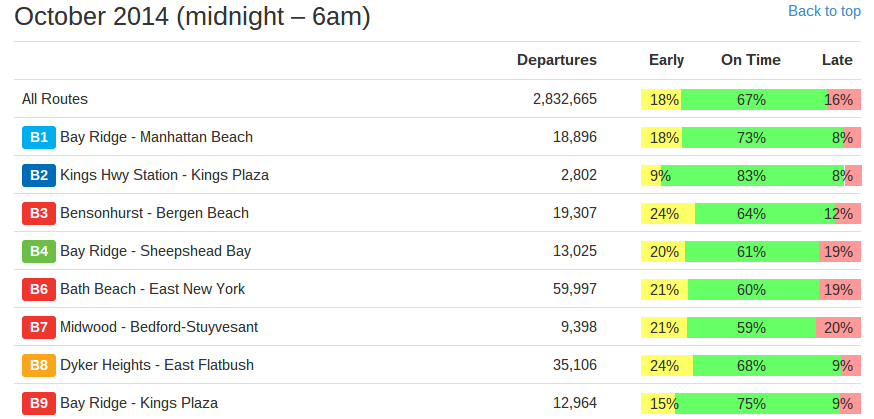Image resolution: width=874 pixels, height=419 pixels.
Task: Select the orange B8 route badge
Action: 39,366
